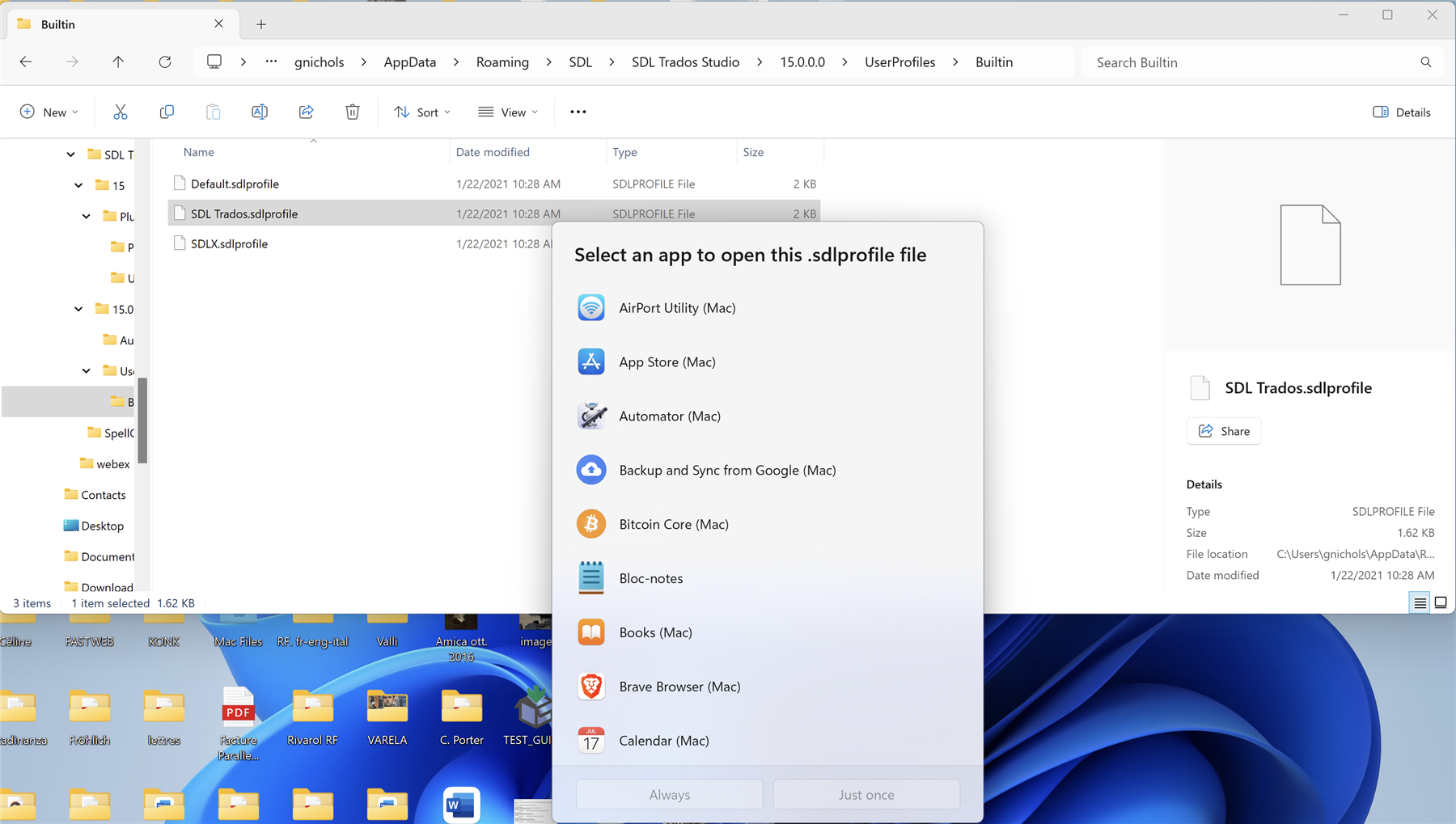Sort by Date modified column header
Screen dimensions: 1456x824
[493, 152]
